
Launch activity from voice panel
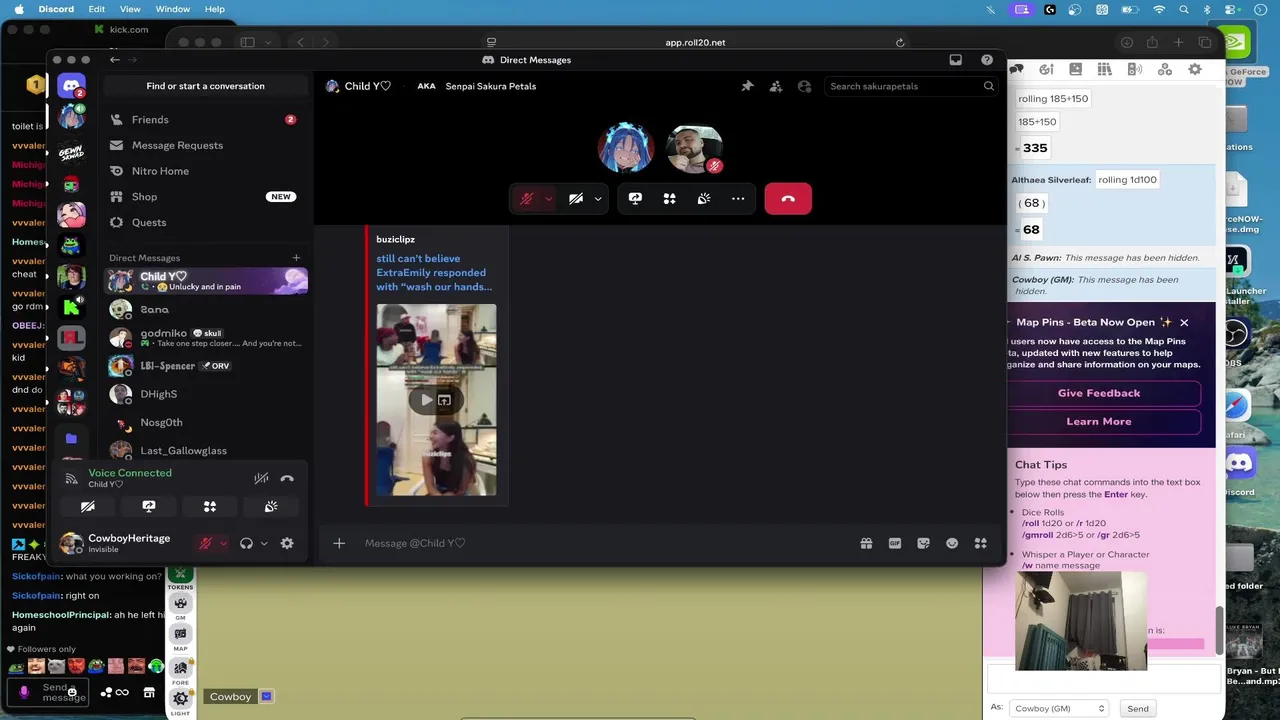pyautogui.click(x=210, y=507)
